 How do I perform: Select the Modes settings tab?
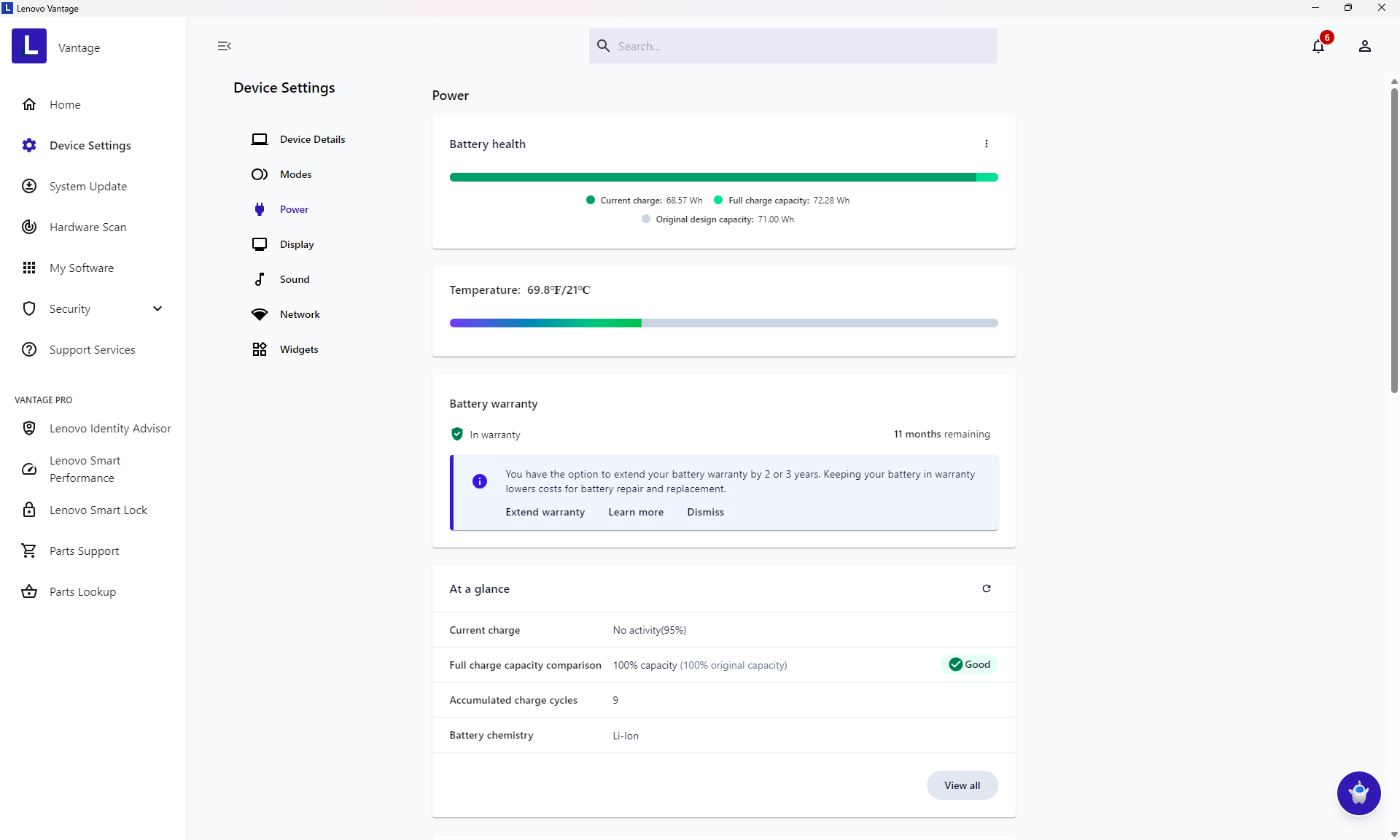[x=296, y=174]
